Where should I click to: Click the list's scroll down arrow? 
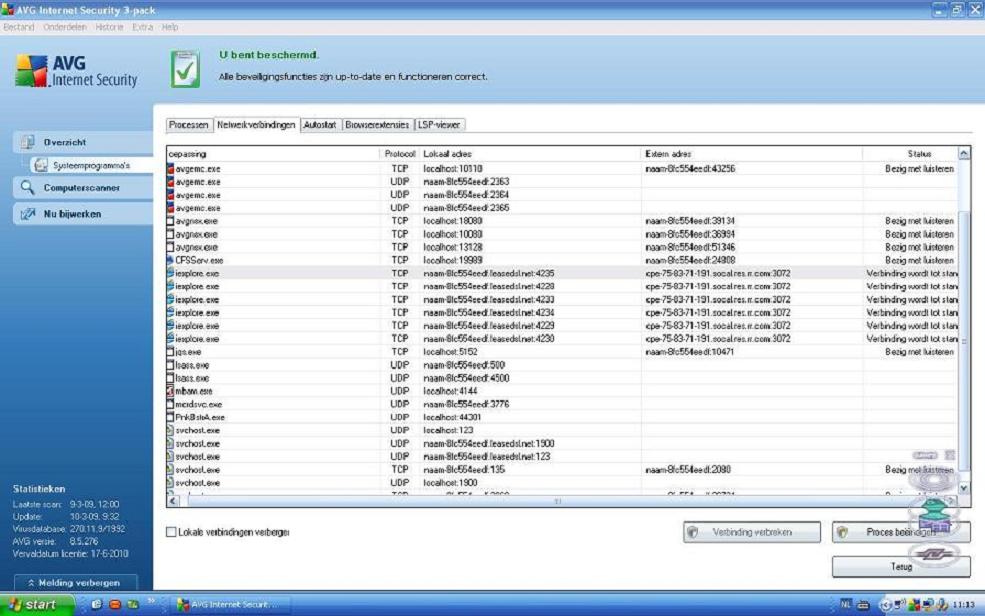[x=964, y=488]
